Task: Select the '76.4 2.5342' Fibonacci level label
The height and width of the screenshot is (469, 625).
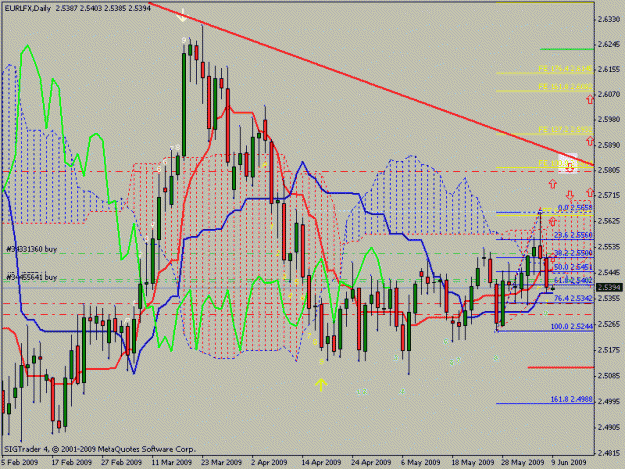Action: click(x=573, y=298)
